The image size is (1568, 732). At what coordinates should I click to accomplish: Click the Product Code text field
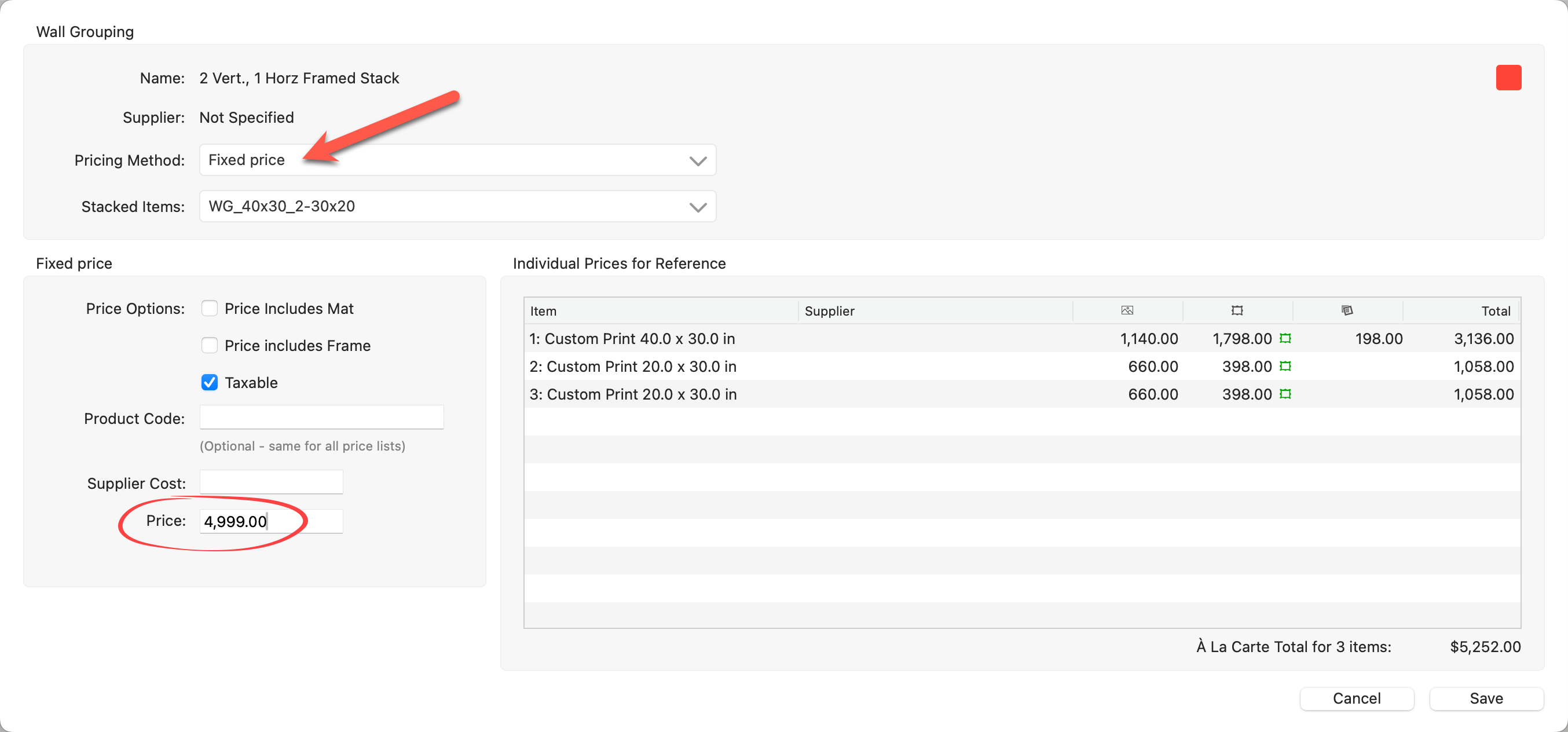[x=321, y=418]
